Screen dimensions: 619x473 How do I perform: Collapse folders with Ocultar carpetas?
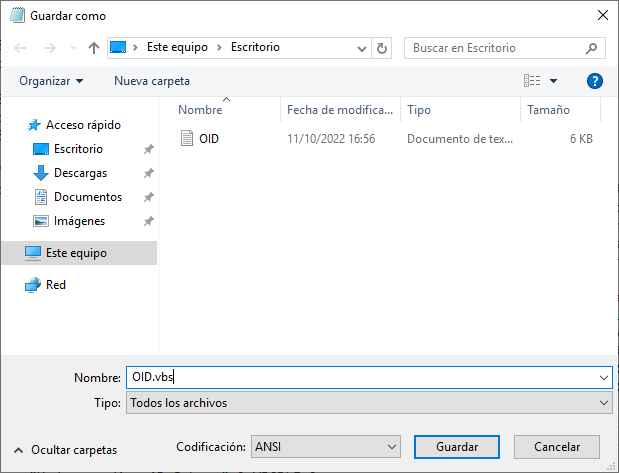tap(66, 450)
